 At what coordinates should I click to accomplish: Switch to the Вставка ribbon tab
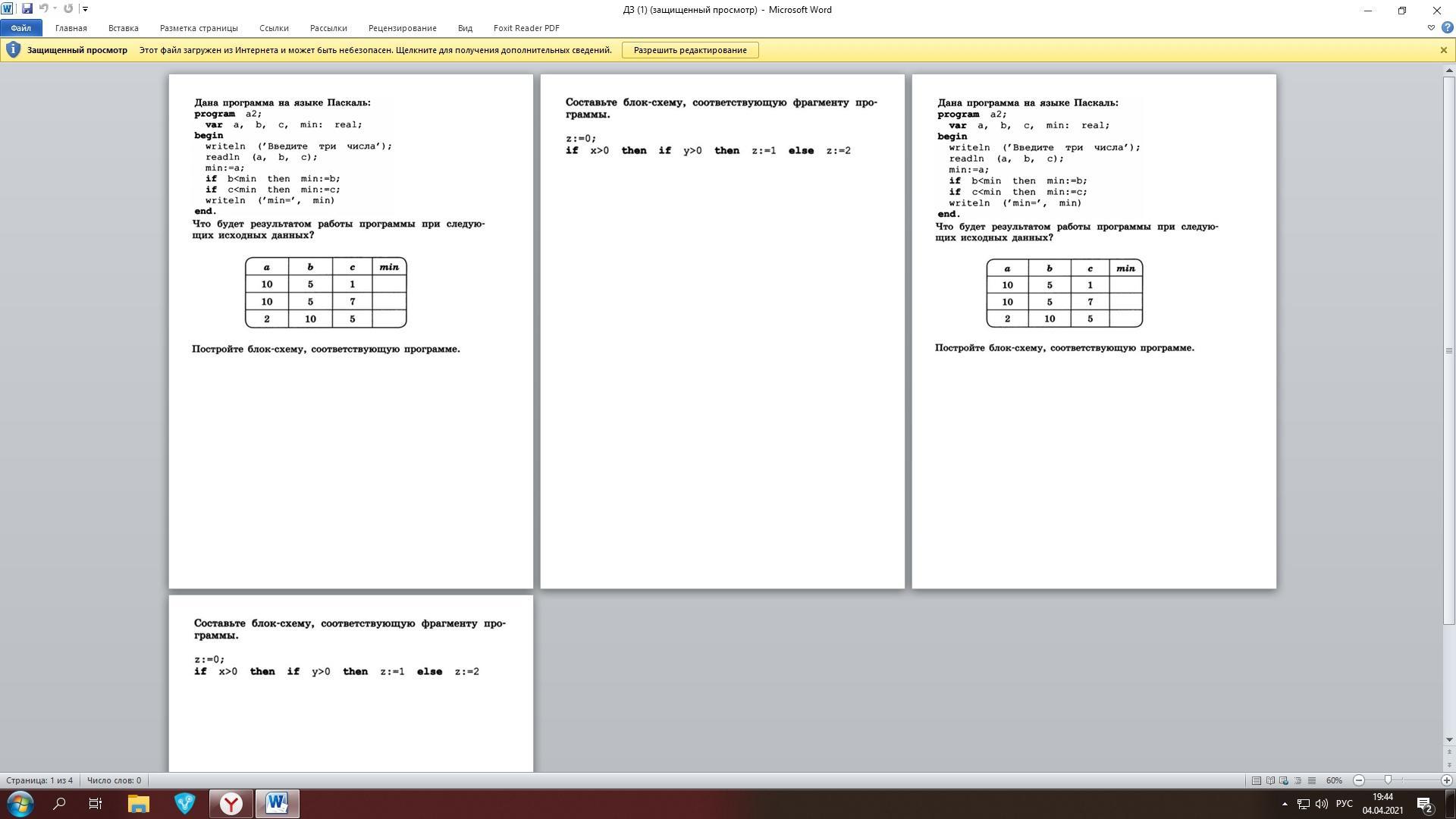pos(123,28)
